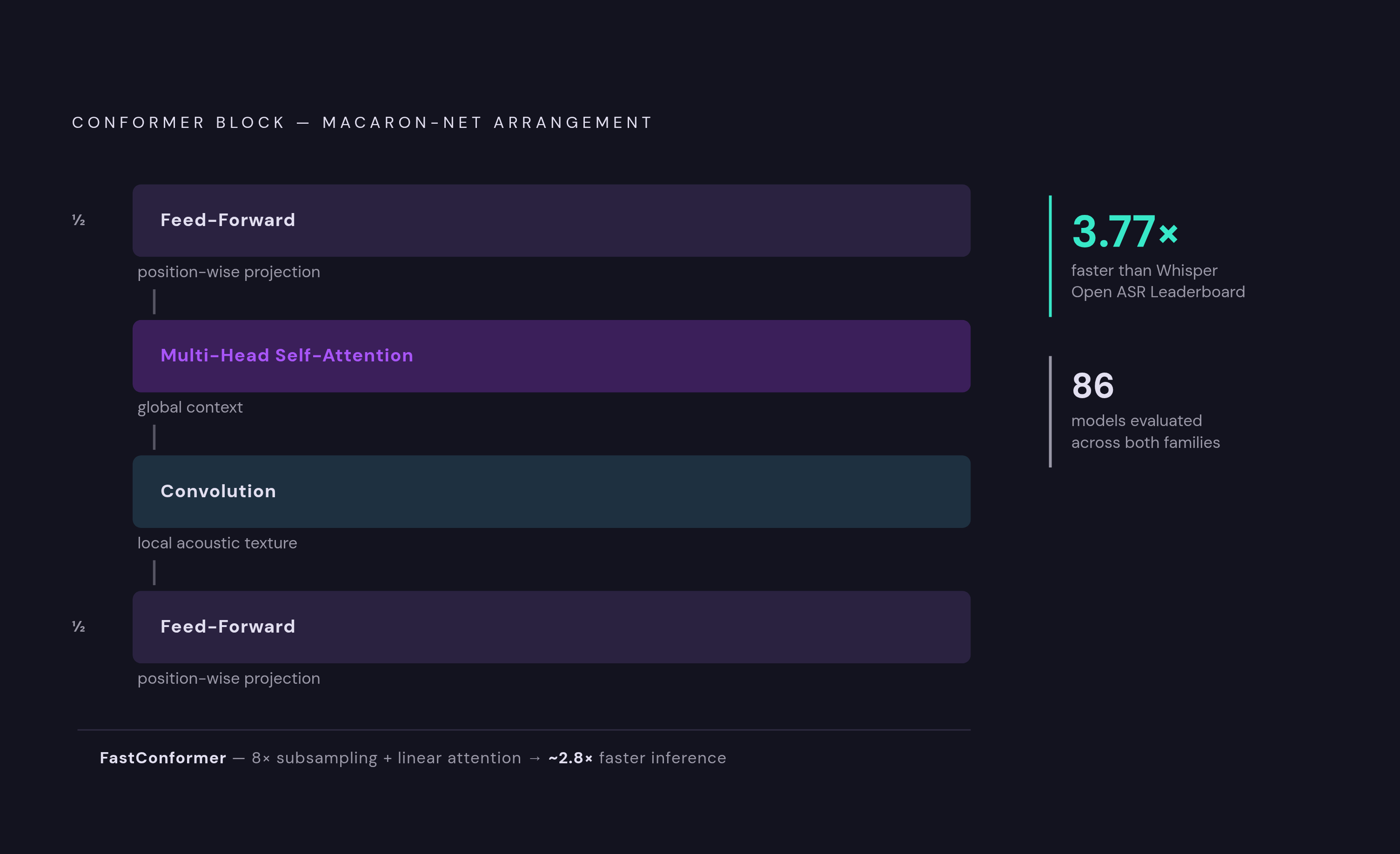Click the 'CONFORMER BLOCK — MACARON-NET ARRANGEMENT' heading
This screenshot has height=854, width=1400.
[x=362, y=123]
